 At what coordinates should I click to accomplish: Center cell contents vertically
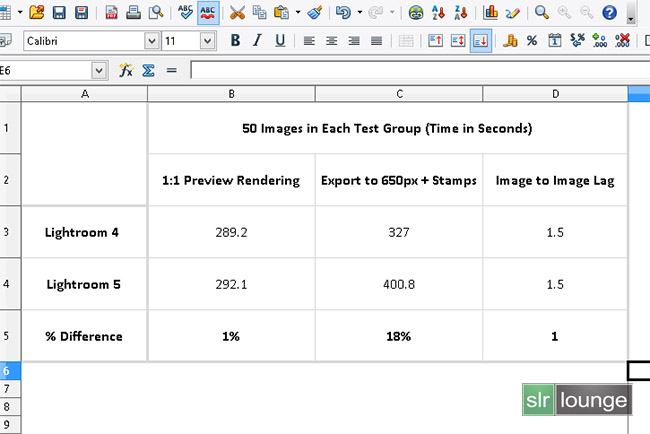(458, 41)
